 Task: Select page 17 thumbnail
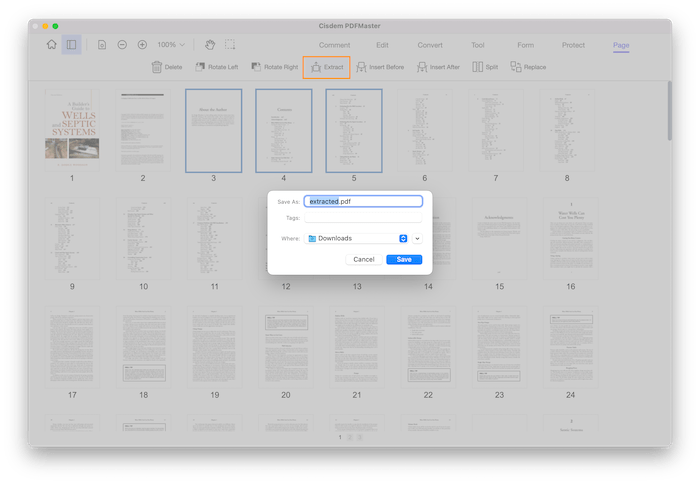pyautogui.click(x=72, y=347)
